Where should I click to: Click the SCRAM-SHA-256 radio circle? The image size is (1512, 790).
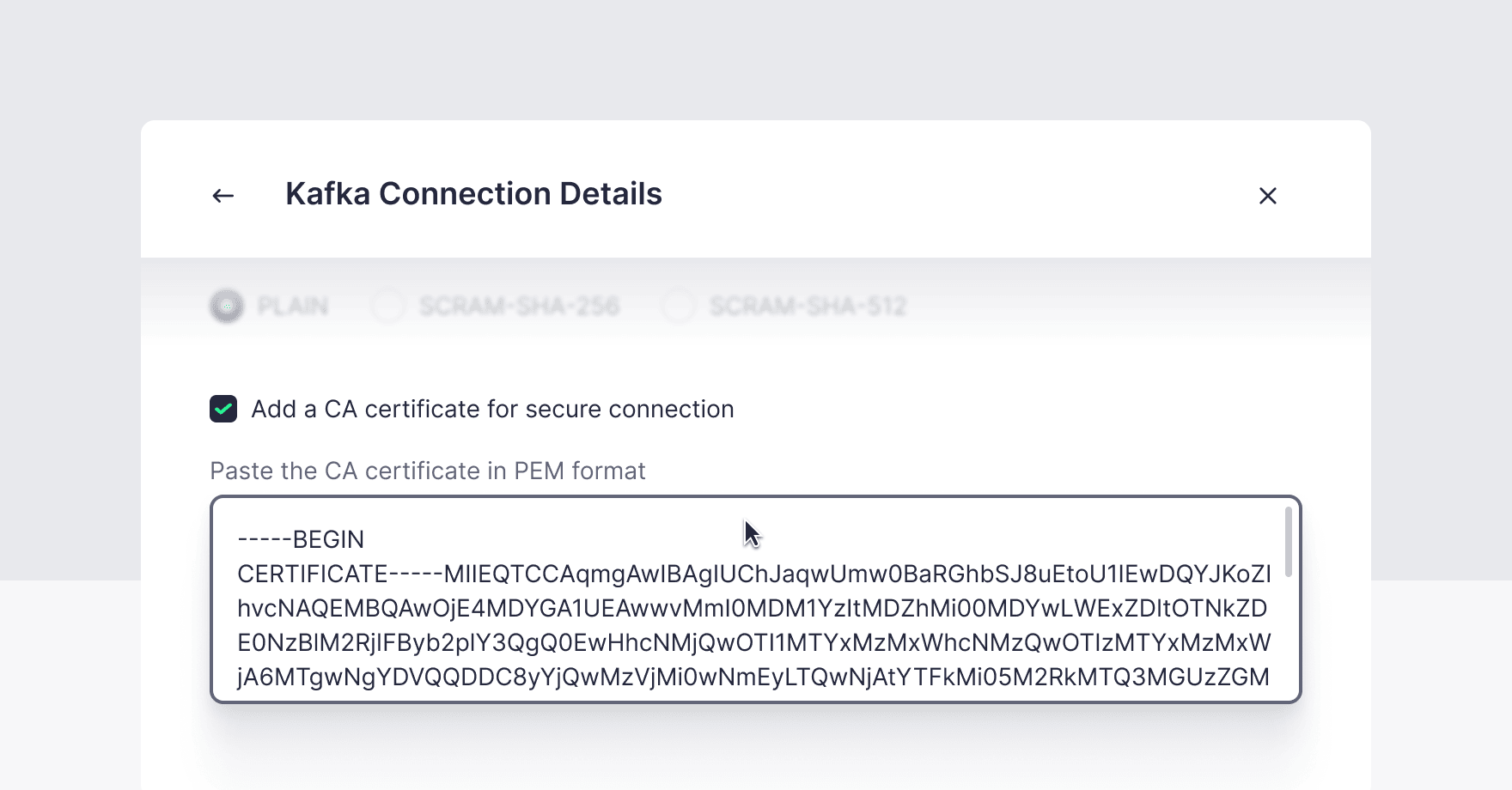click(387, 306)
